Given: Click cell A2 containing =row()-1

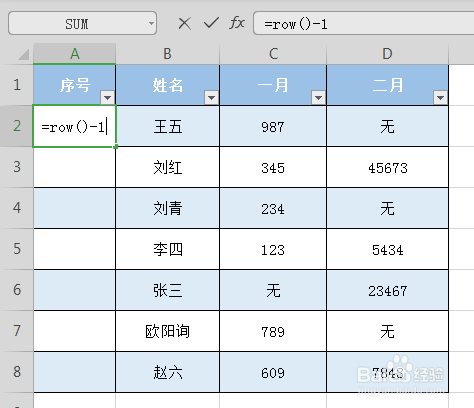Looking at the screenshot, I should click(74, 126).
